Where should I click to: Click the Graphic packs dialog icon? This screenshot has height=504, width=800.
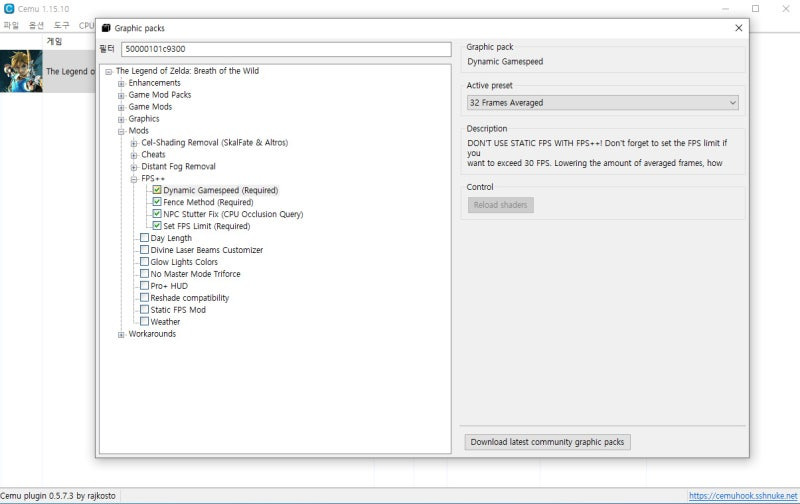(x=106, y=28)
